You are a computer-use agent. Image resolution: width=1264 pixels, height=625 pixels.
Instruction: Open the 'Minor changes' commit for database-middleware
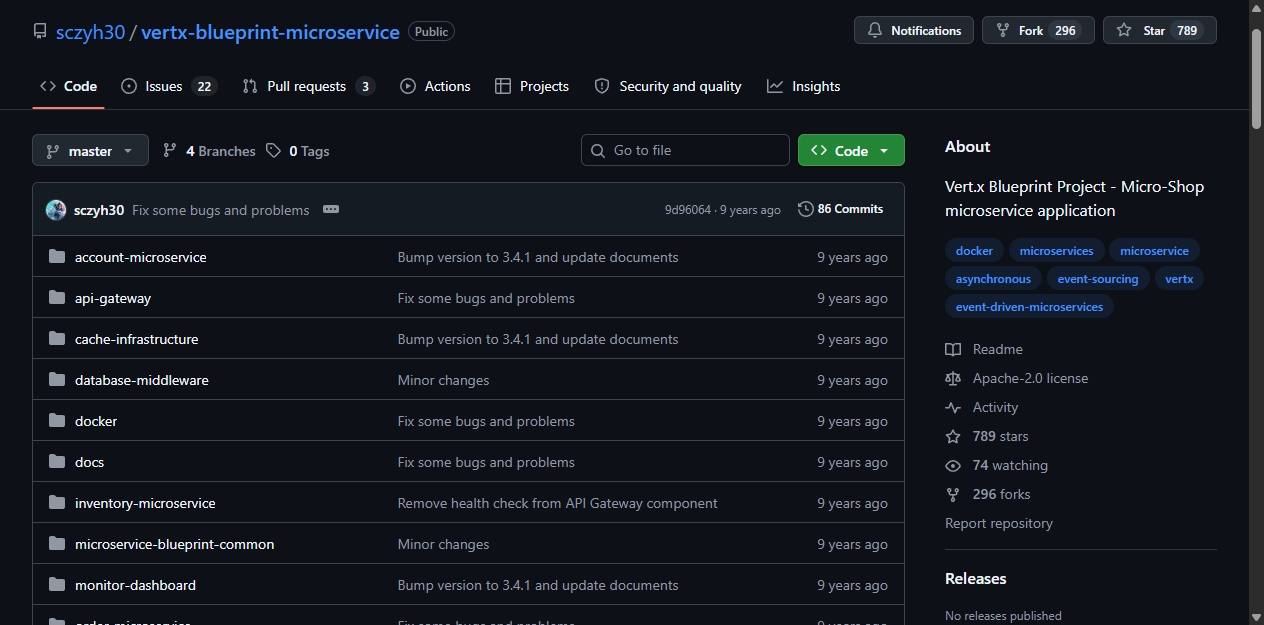tap(443, 380)
